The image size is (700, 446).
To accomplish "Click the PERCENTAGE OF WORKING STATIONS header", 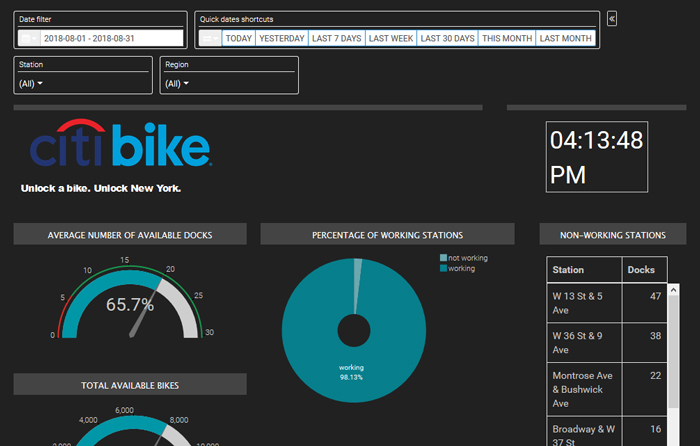I will pyautogui.click(x=388, y=234).
